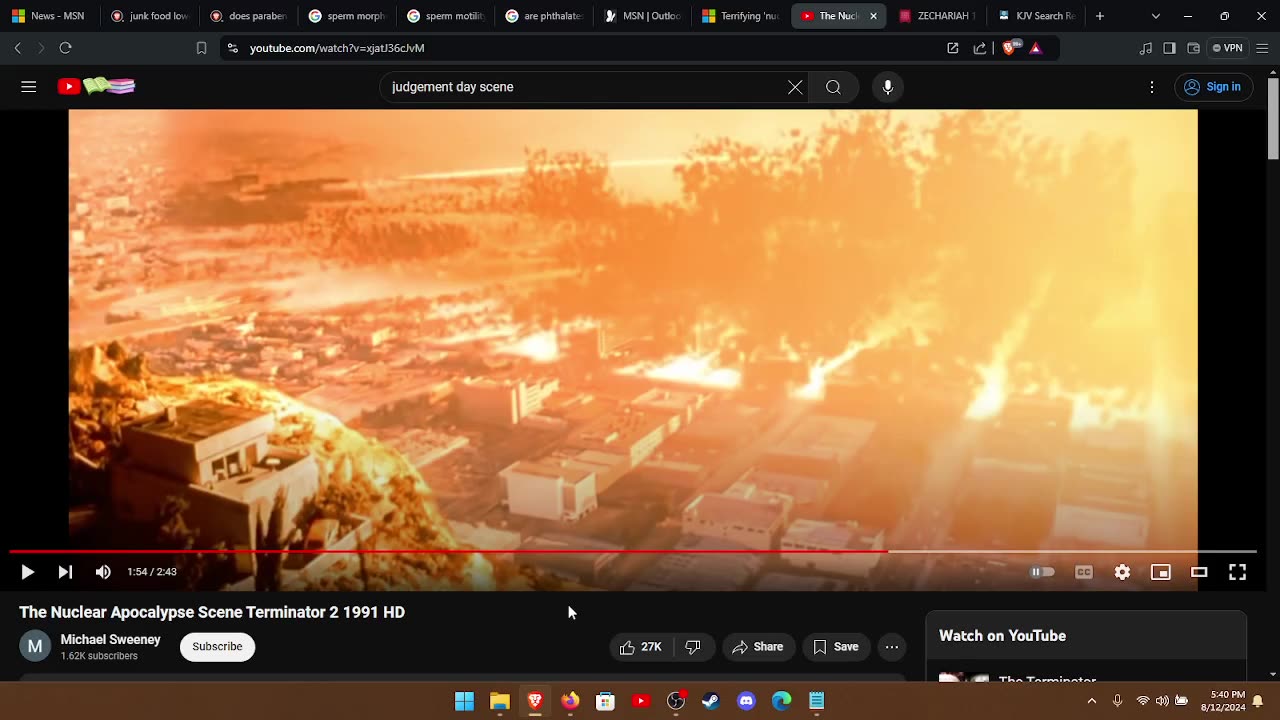Save the video to a playlist
This screenshot has height=720, width=1280.
836,647
